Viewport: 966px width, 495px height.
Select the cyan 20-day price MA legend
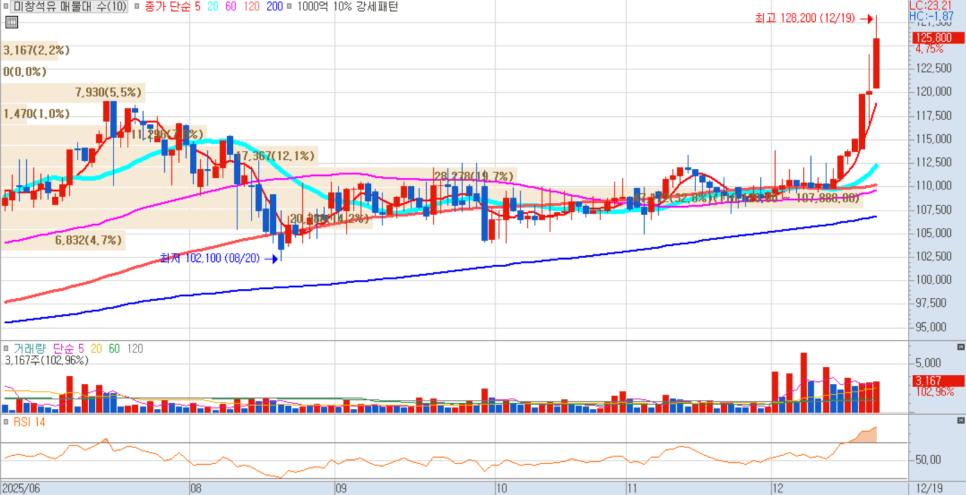point(213,7)
